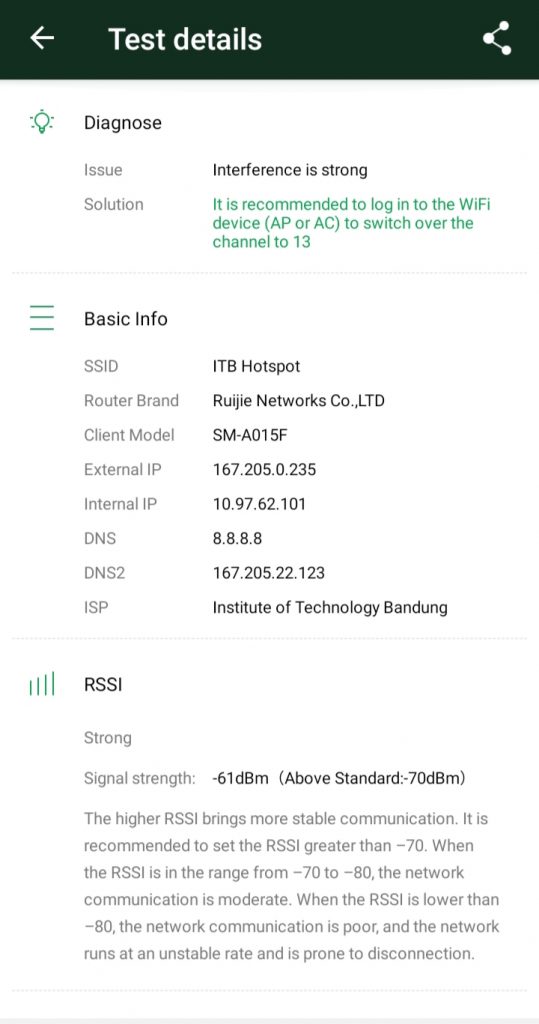Click the Basic Info list icon
The width and height of the screenshot is (539, 1024).
coord(42,318)
